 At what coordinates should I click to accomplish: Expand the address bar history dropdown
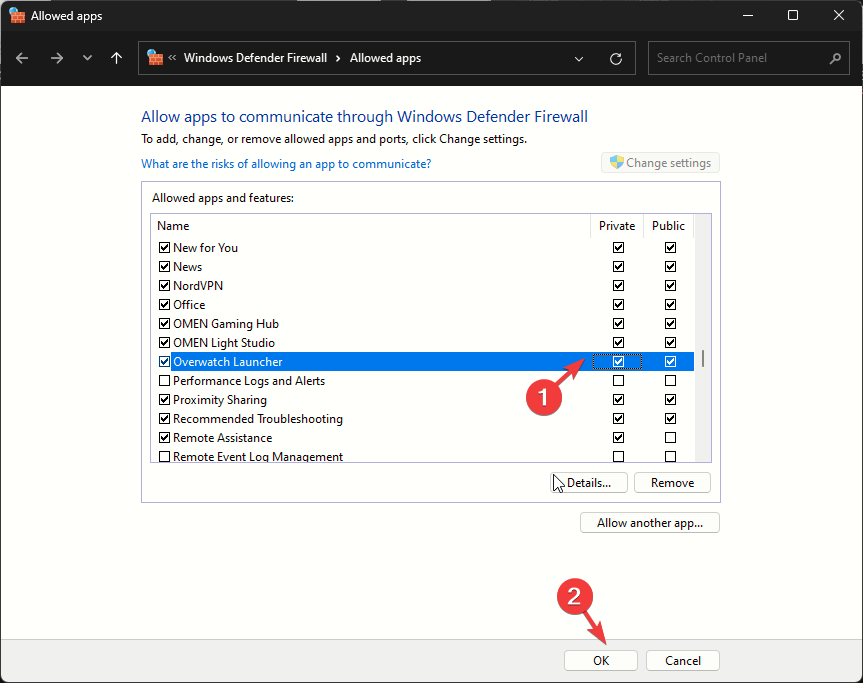[578, 58]
